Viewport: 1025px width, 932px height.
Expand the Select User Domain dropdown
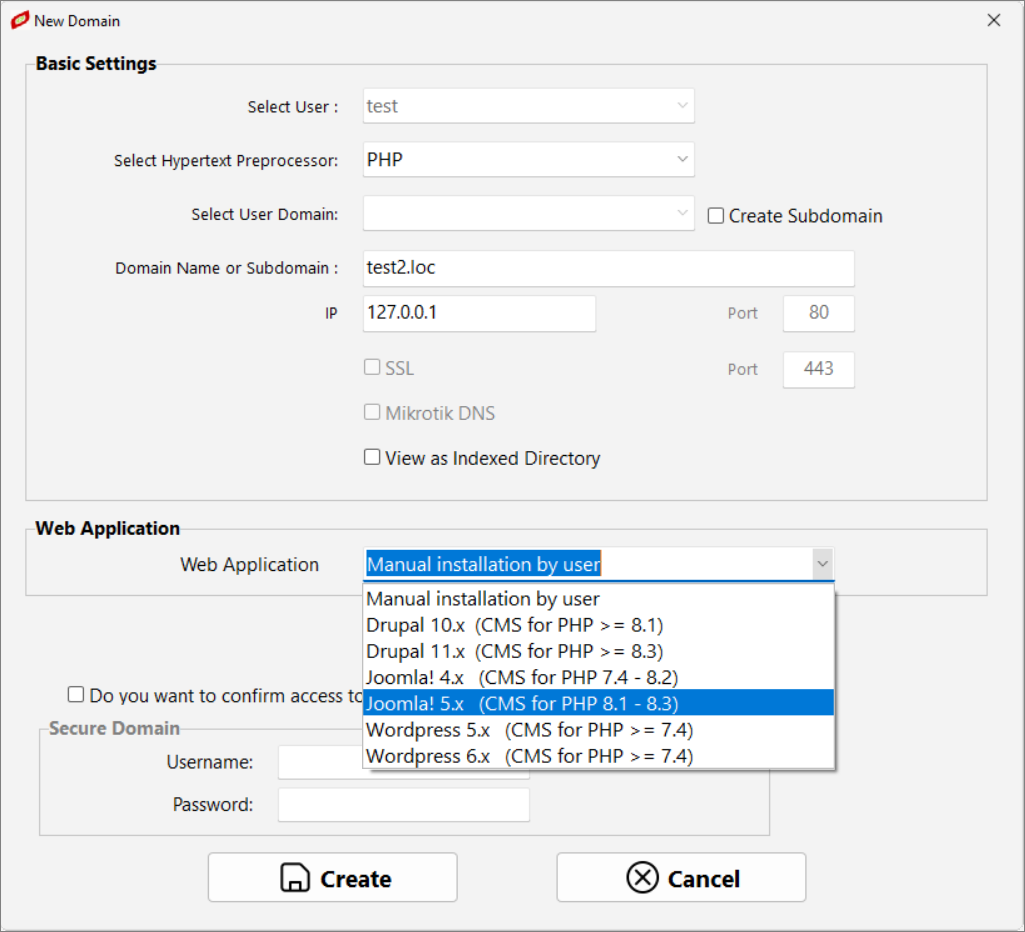point(528,214)
